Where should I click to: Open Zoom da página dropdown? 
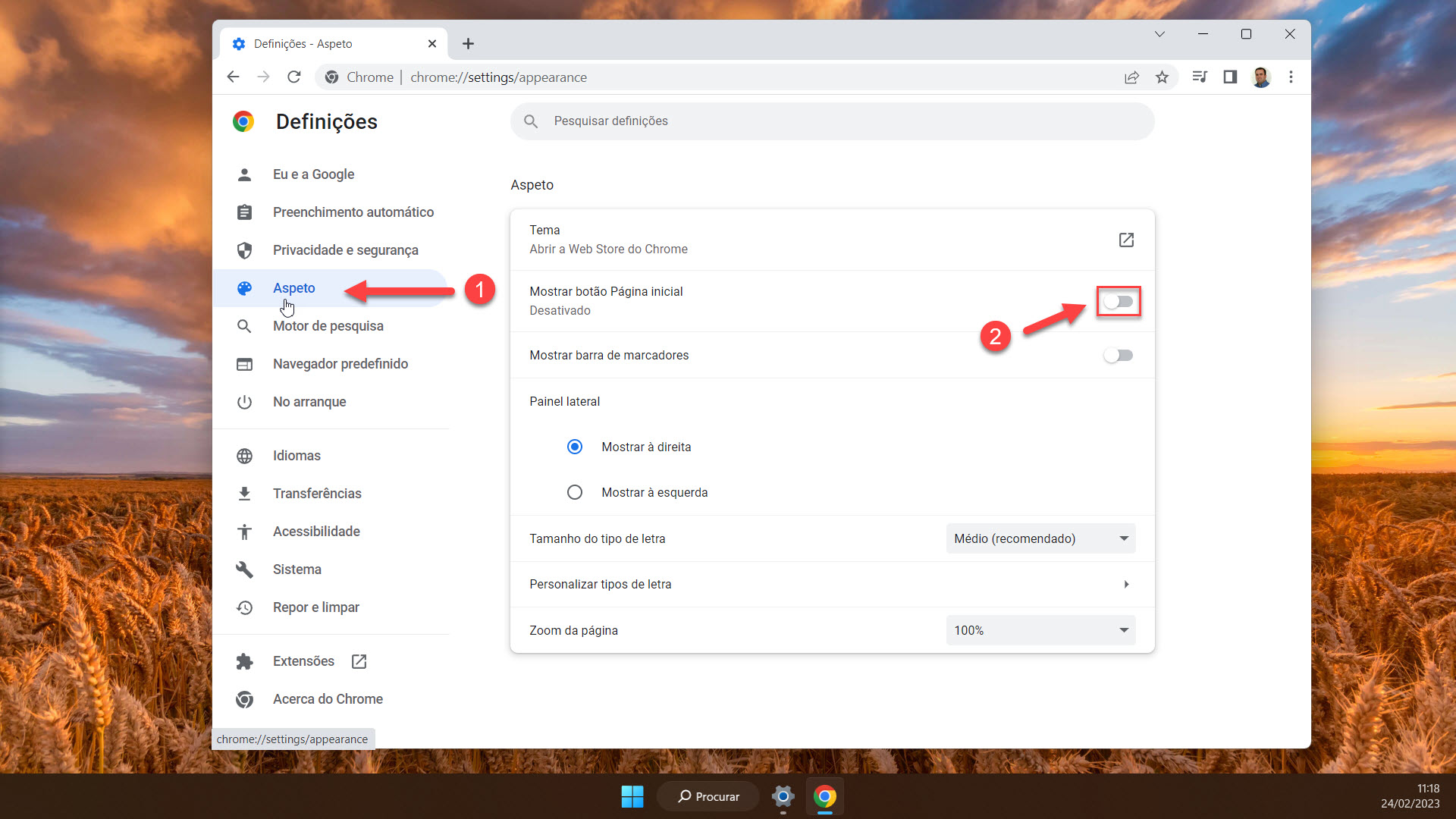click(1040, 630)
